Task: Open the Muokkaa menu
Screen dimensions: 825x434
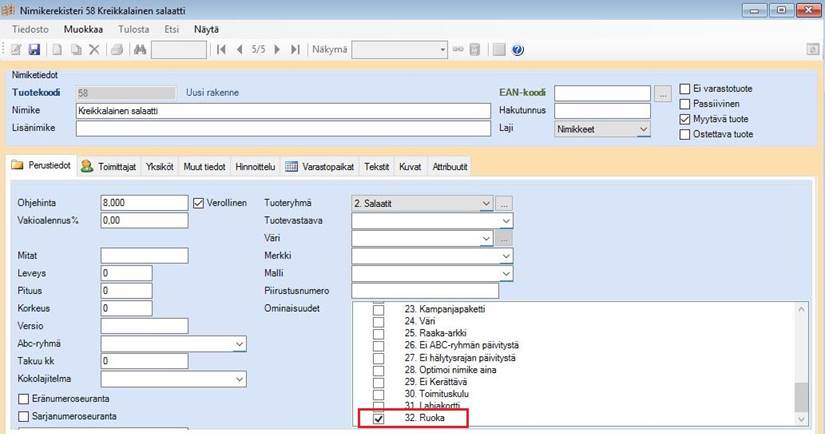Action: point(82,30)
